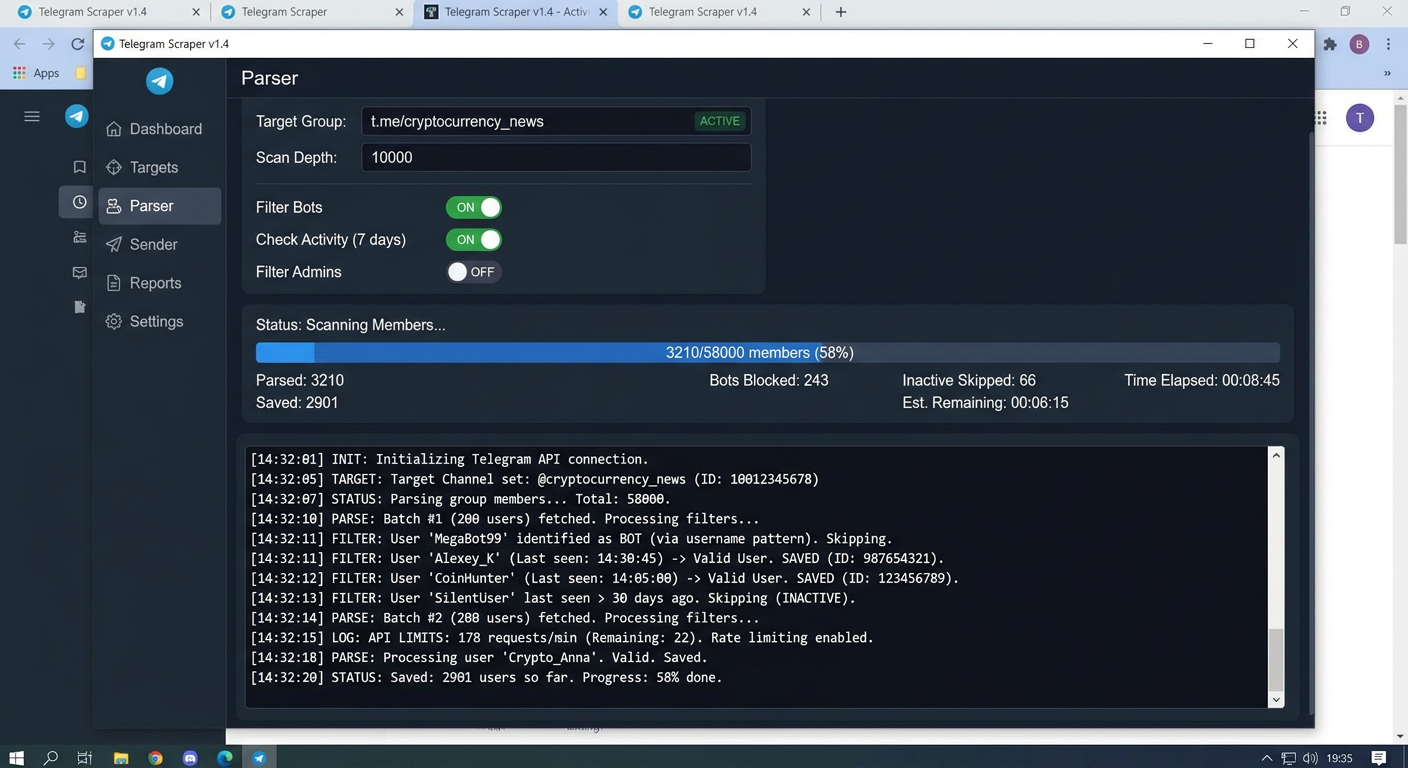Open Windows taskbar search
Viewport: 1408px width, 768px height.
(x=51, y=758)
